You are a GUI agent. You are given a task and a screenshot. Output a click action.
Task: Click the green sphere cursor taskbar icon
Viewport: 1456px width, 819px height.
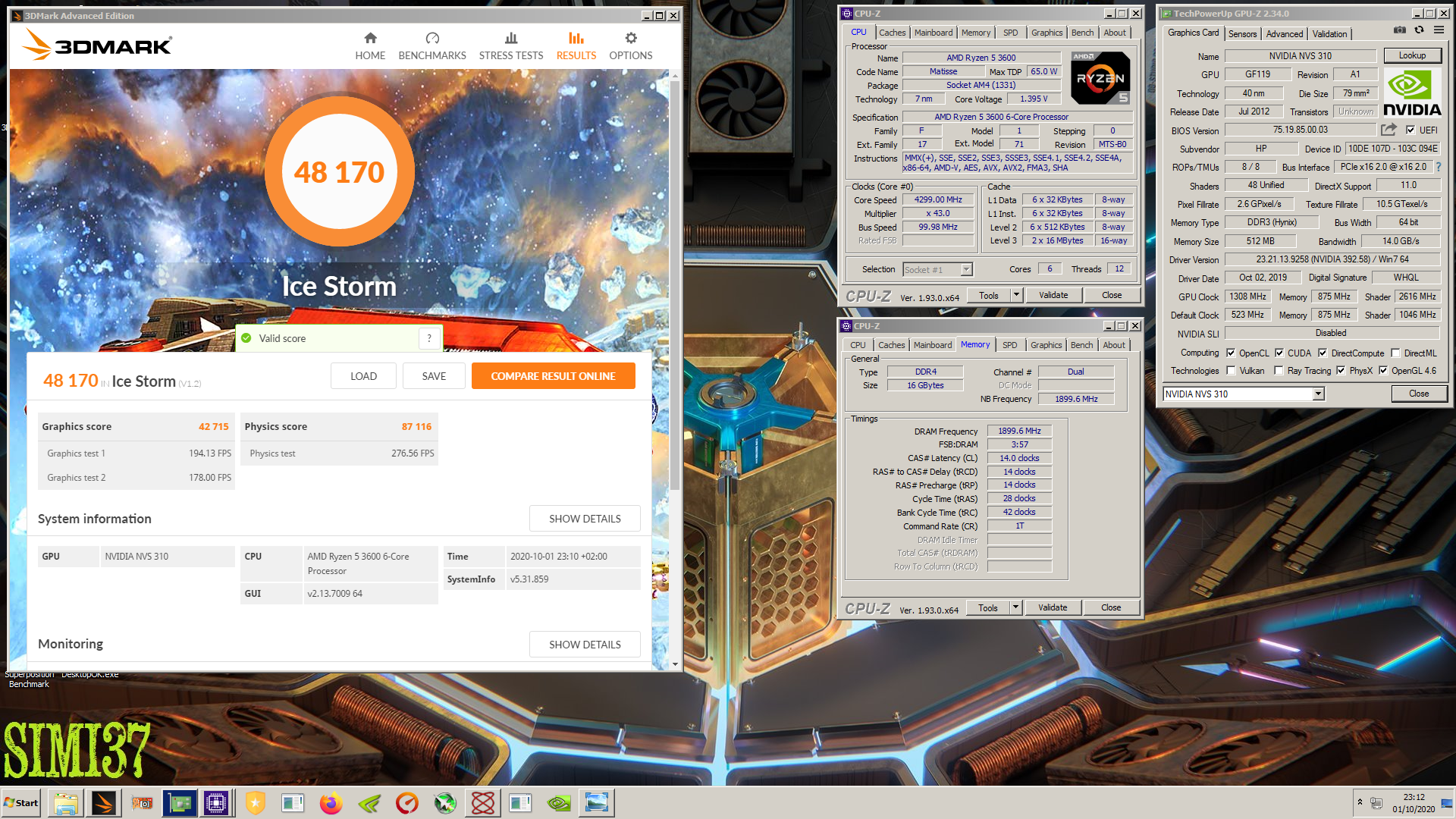pyautogui.click(x=445, y=803)
